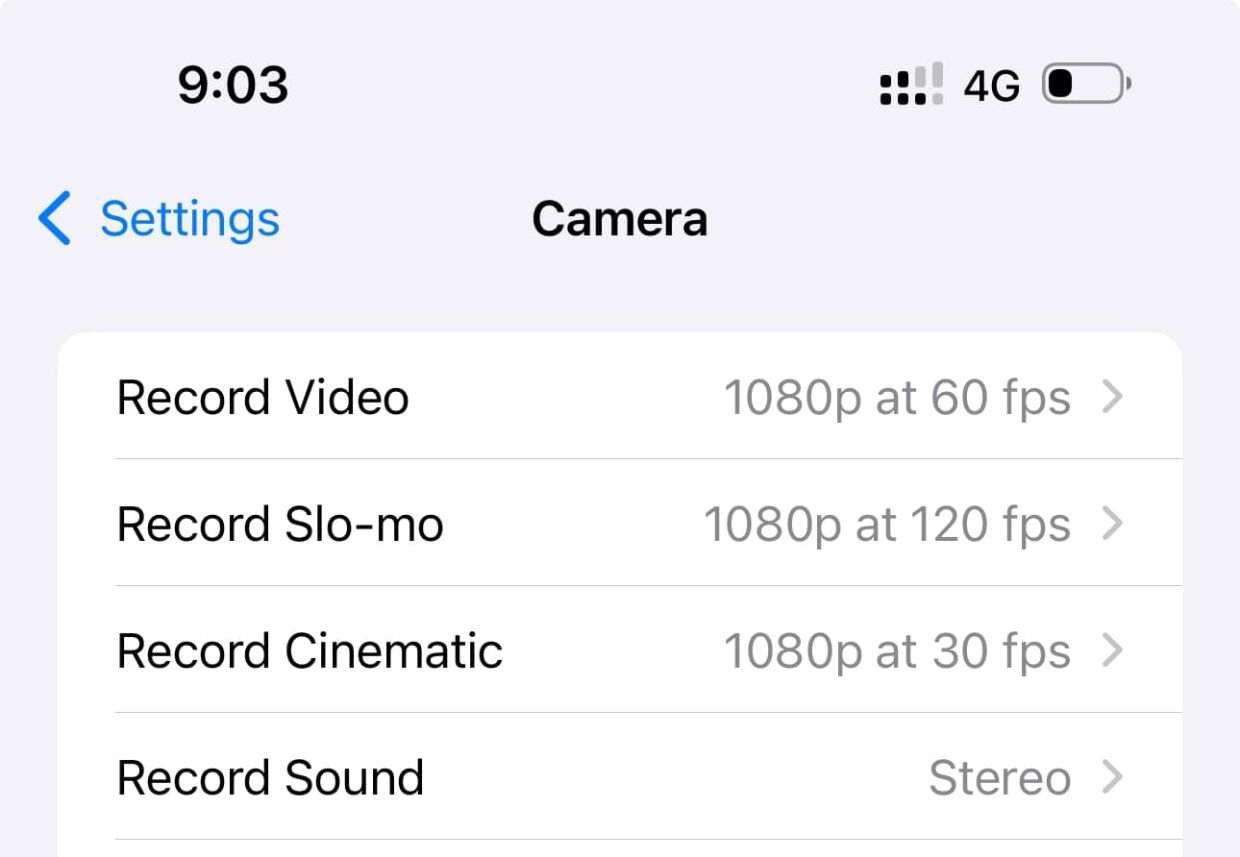
Task: Select the 1080p at 120 fps value
Action: (x=886, y=525)
